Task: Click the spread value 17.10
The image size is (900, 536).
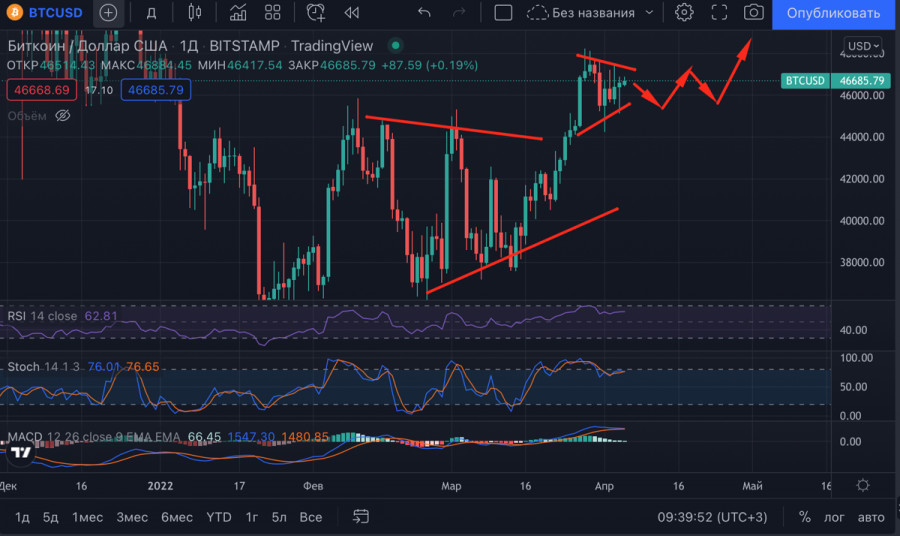Action: pos(99,90)
